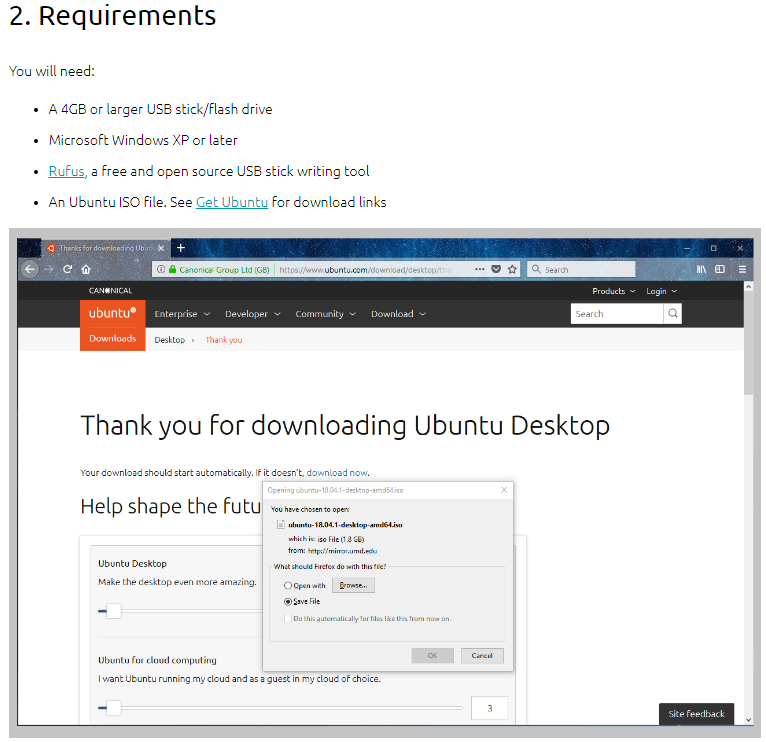Image resolution: width=766 pixels, height=742 pixels.
Task: Click the Canonical logo in the top bar
Action: [110, 291]
